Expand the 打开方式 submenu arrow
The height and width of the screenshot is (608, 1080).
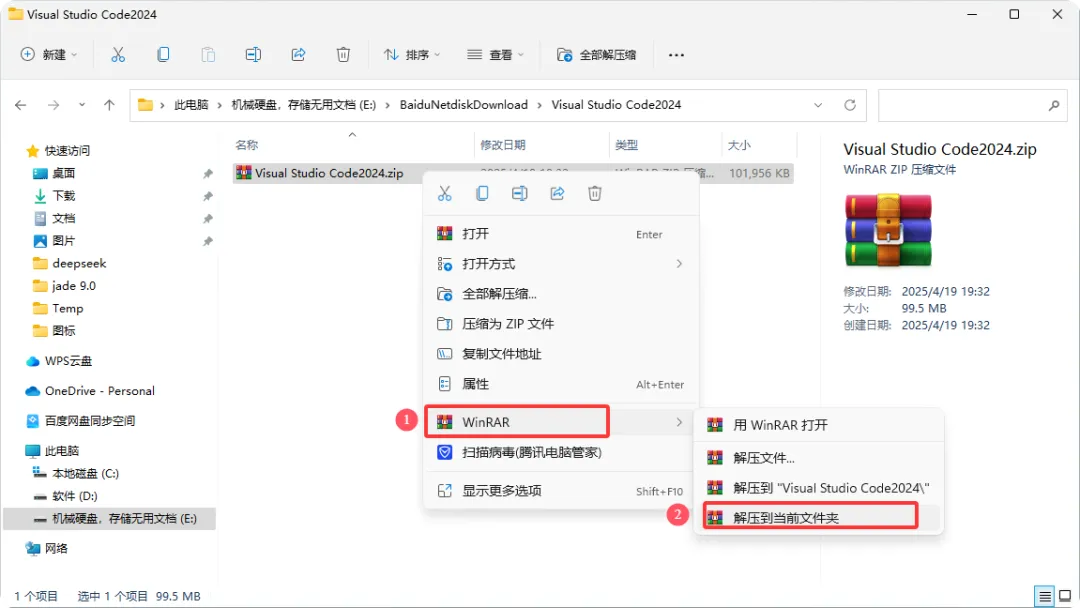(x=679, y=264)
